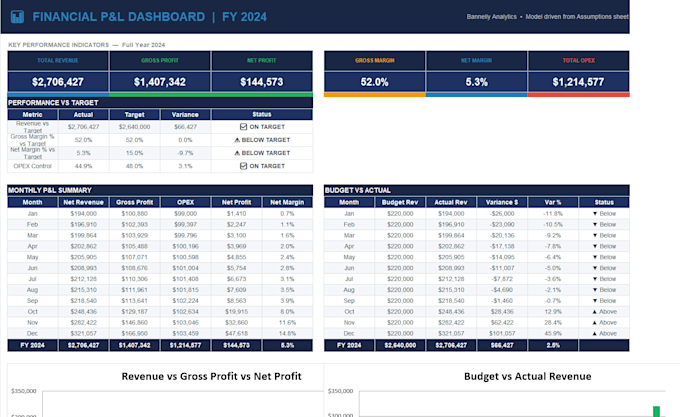
Task: Select the 2.5% FY 2024 total Var % cell
Action: (553, 345)
